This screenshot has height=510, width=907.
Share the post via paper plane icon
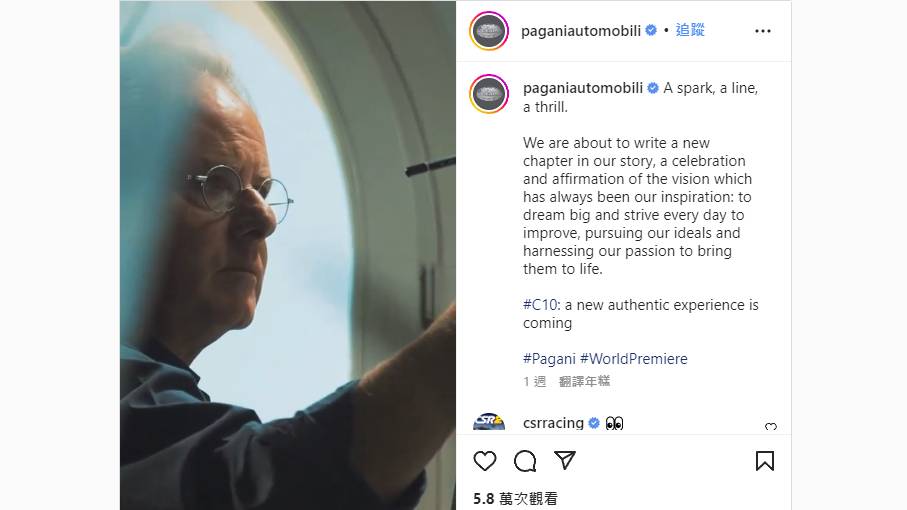pos(565,460)
